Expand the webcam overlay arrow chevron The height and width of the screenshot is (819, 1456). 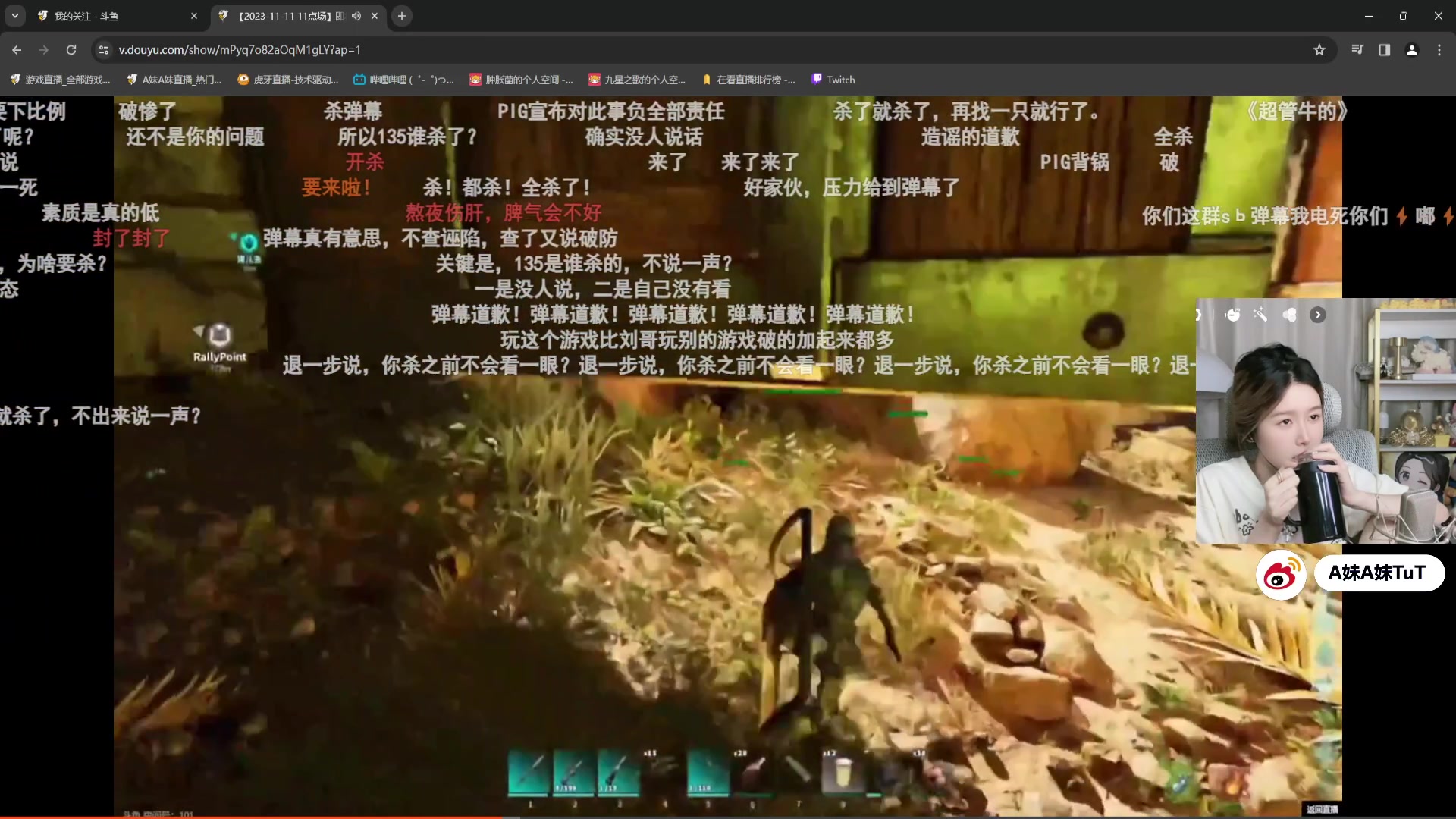click(x=1318, y=315)
